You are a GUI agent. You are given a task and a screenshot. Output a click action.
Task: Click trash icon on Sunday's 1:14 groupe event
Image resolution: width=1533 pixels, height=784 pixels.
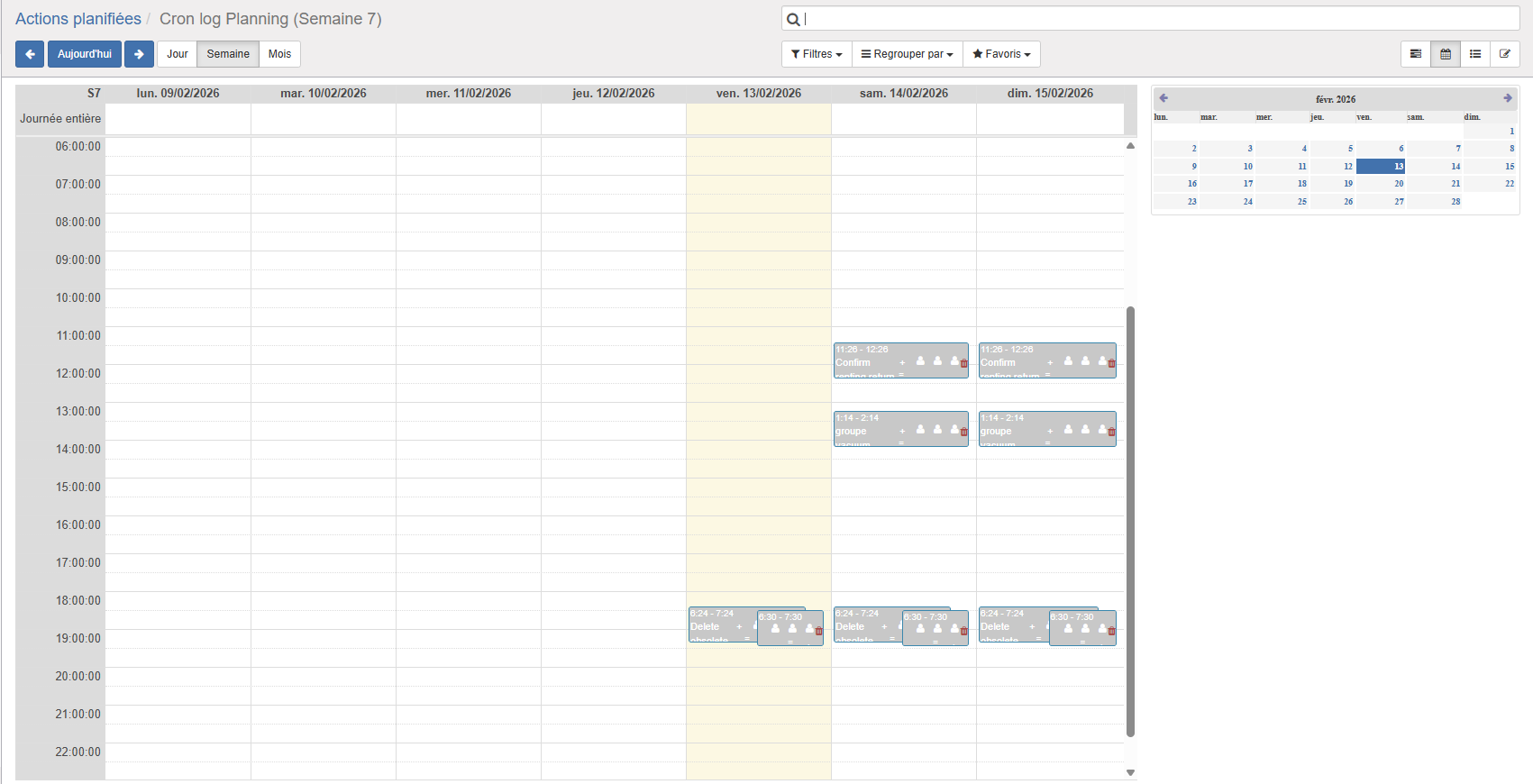point(1111,432)
